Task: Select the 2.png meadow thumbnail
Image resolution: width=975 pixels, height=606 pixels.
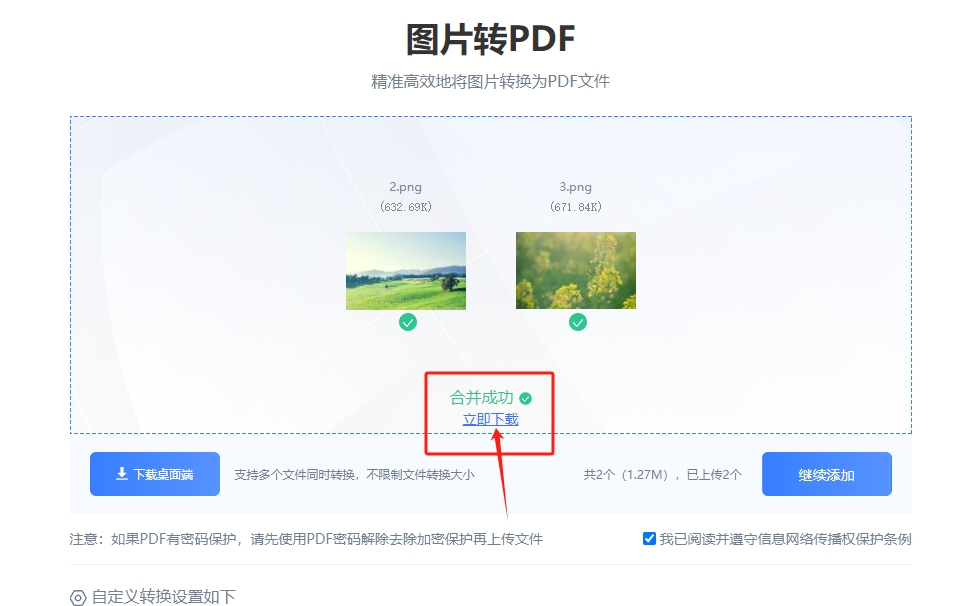Action: pos(406,270)
